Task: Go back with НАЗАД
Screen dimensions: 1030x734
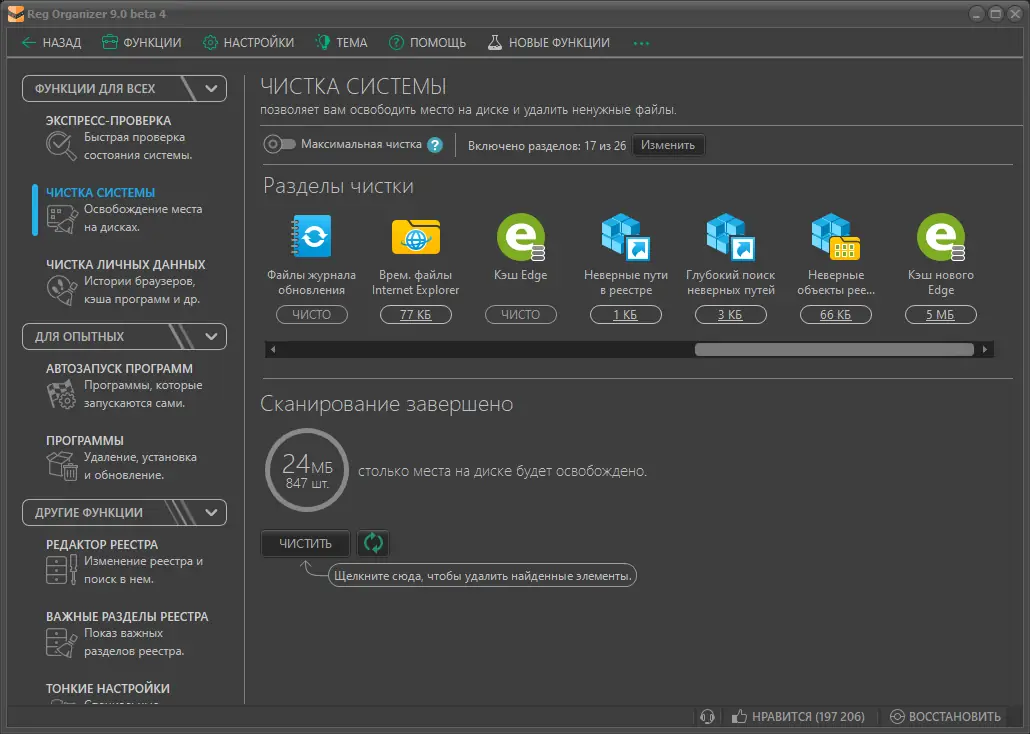Action: tap(51, 43)
